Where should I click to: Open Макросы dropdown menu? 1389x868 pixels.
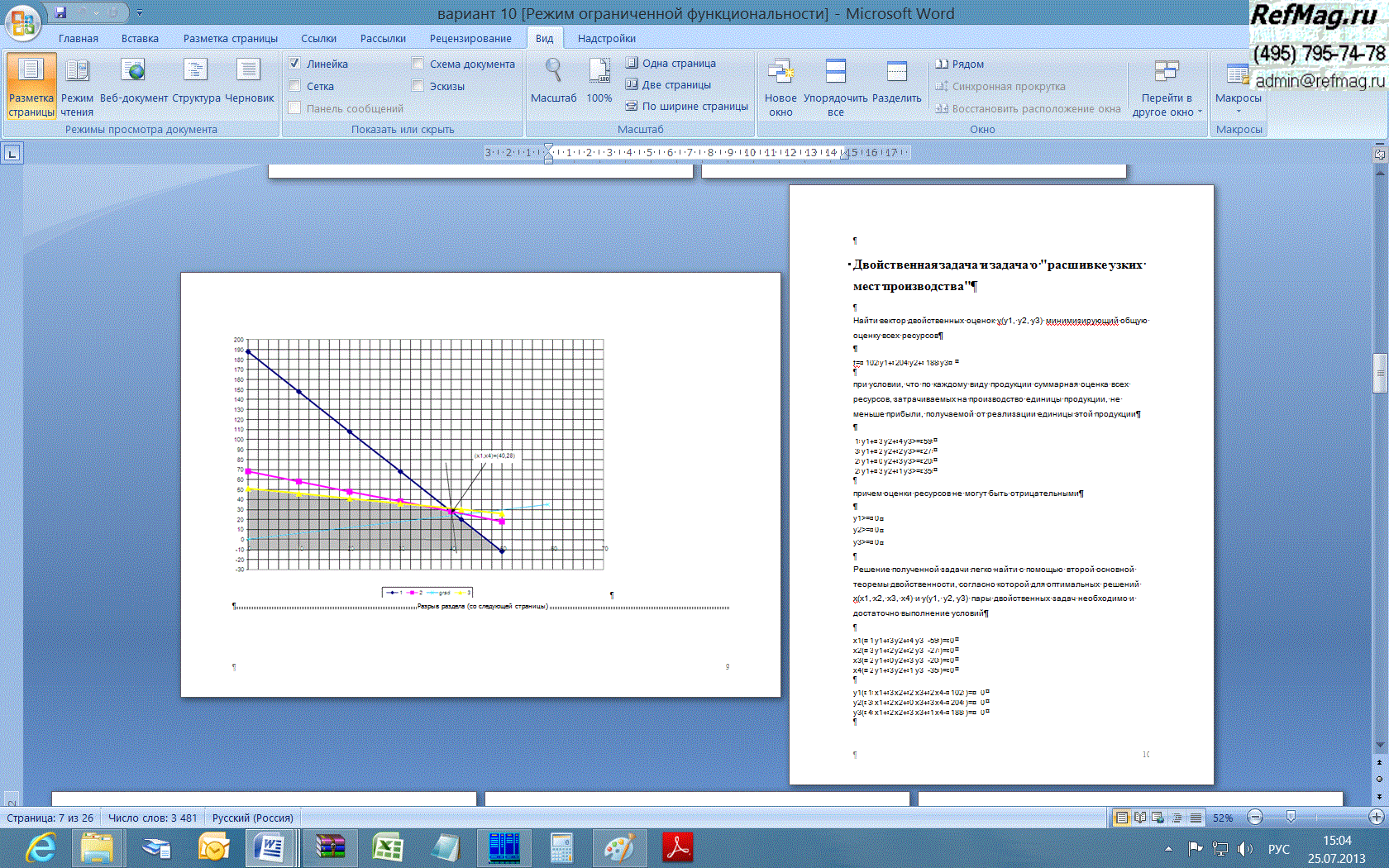pyautogui.click(x=1238, y=89)
